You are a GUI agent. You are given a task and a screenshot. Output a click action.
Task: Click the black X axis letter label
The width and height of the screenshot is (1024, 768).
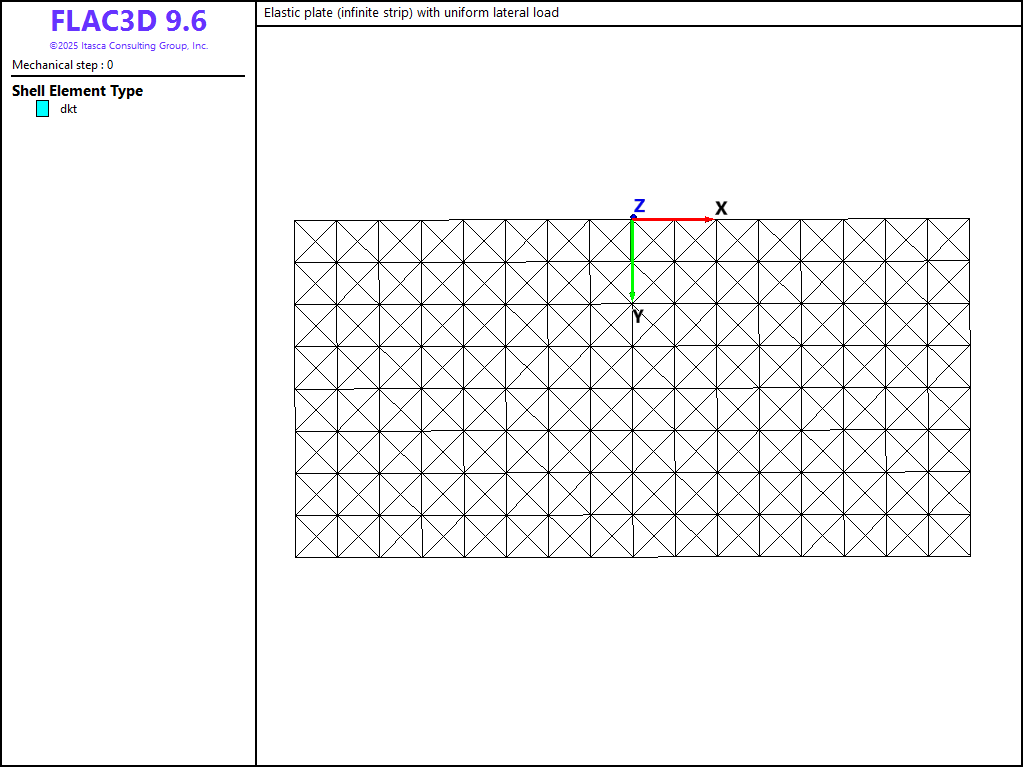click(x=721, y=208)
